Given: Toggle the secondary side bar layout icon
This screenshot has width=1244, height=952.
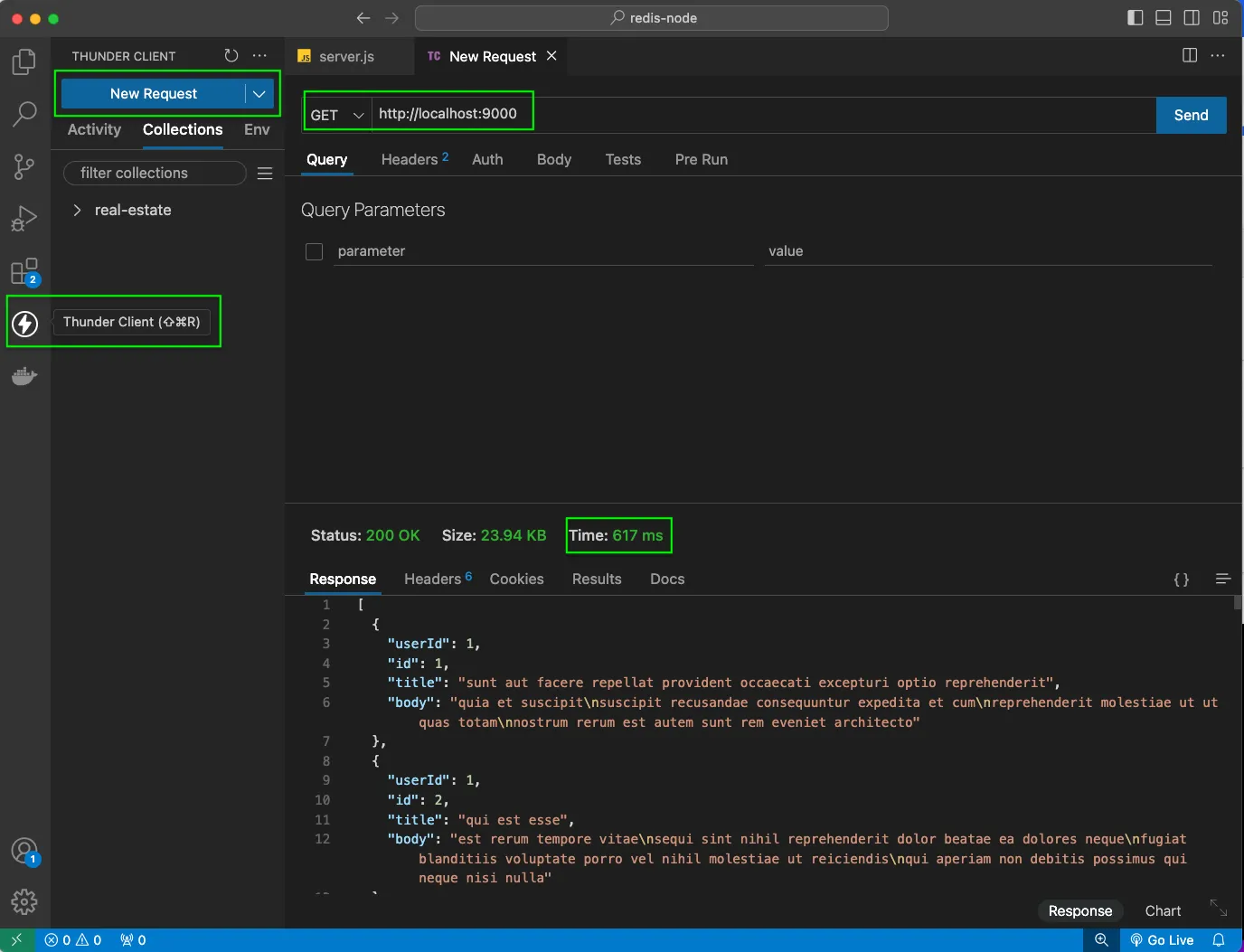Looking at the screenshot, I should [1192, 18].
